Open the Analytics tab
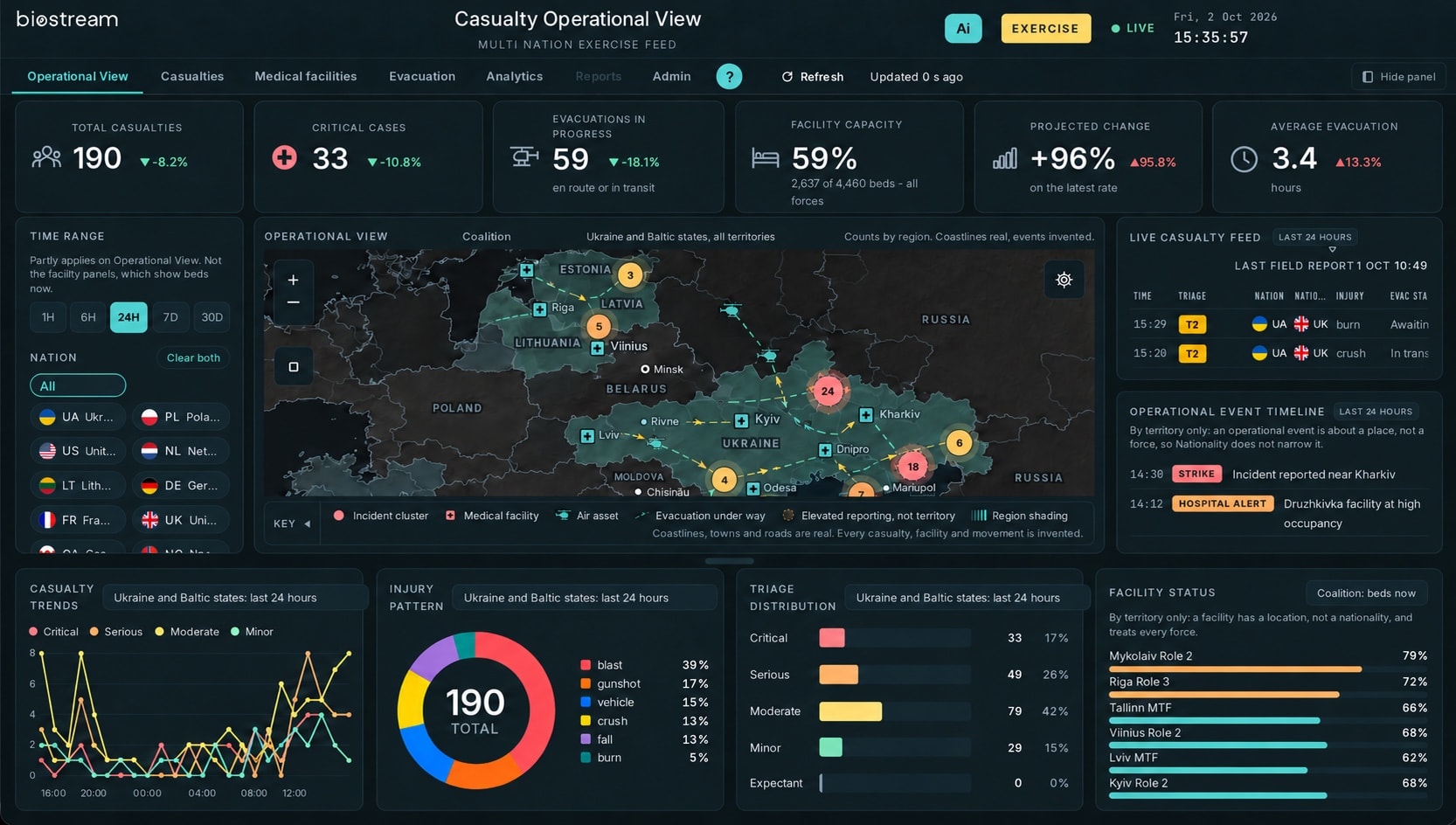The image size is (1456, 825). [x=515, y=77]
